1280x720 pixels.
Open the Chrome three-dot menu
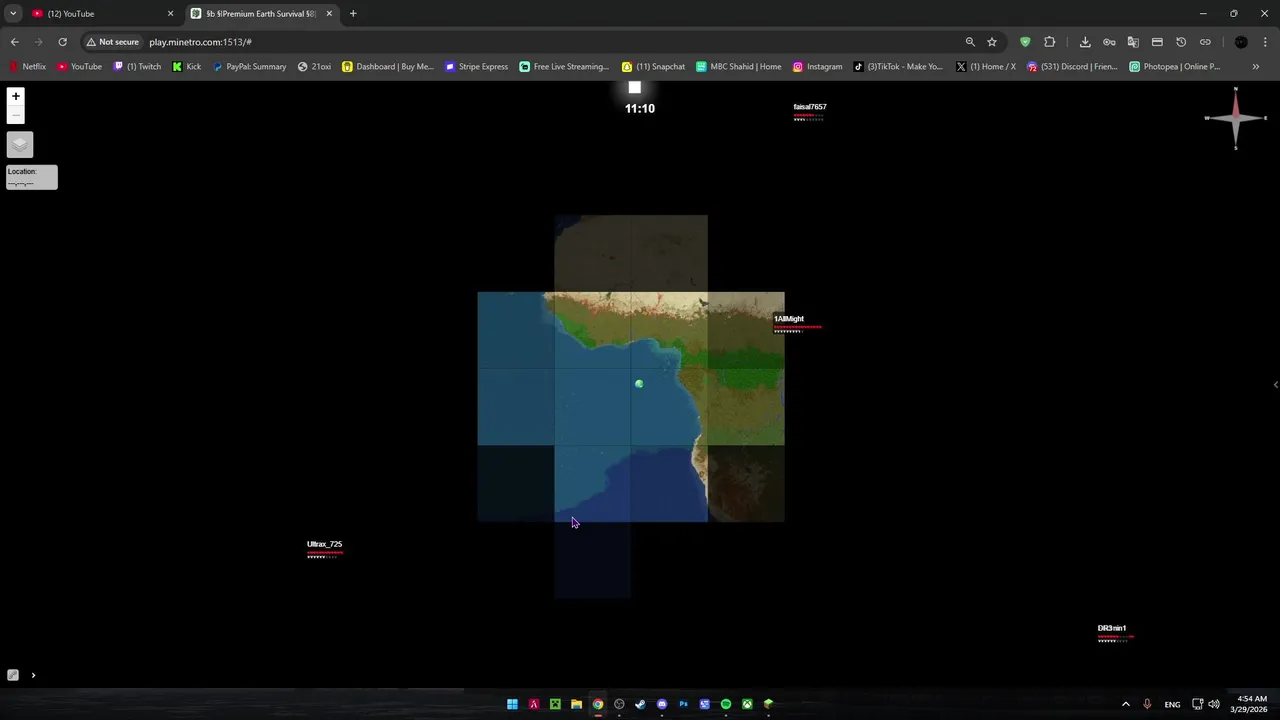[x=1266, y=42]
